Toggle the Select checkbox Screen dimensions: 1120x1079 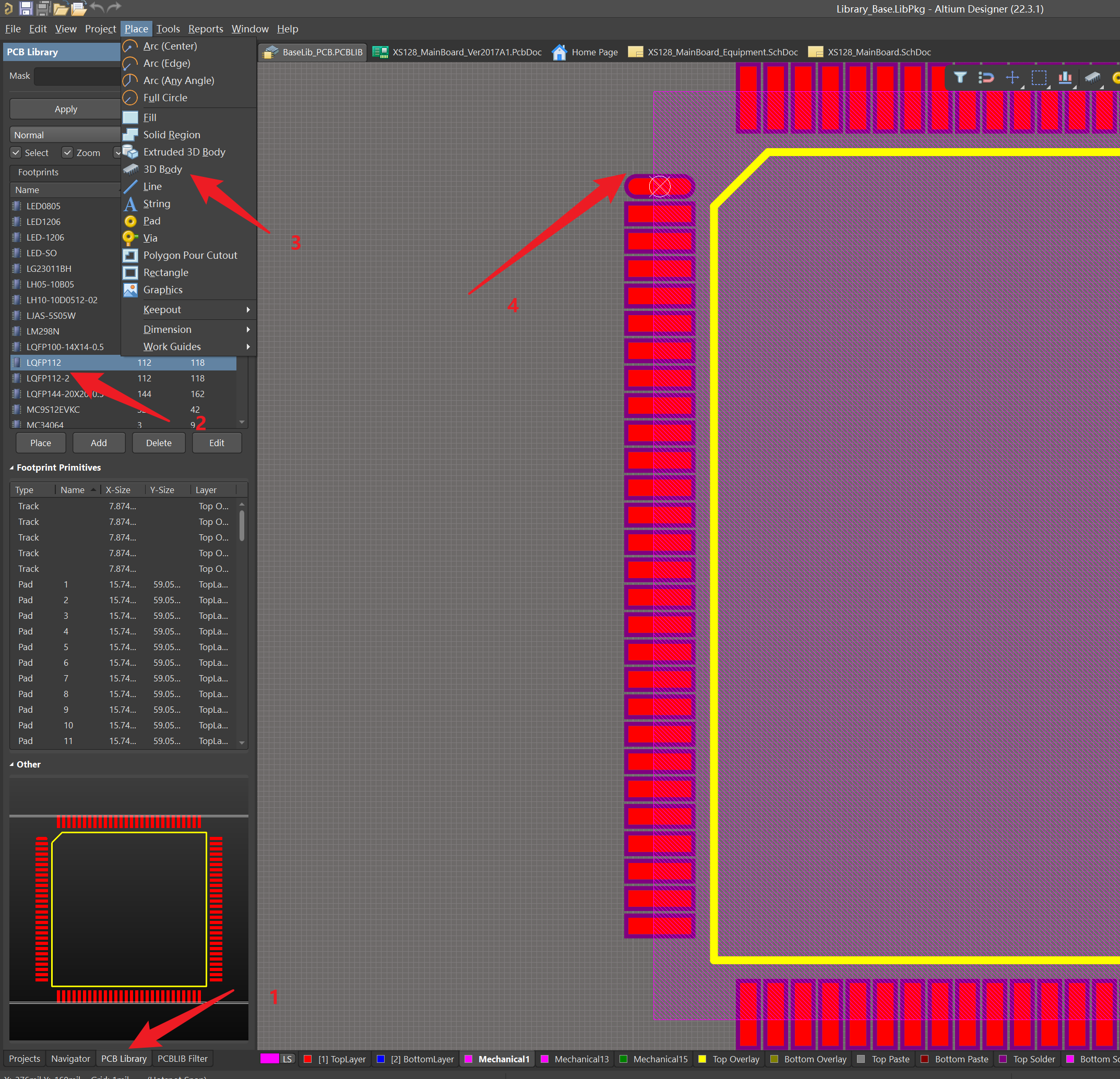[16, 152]
